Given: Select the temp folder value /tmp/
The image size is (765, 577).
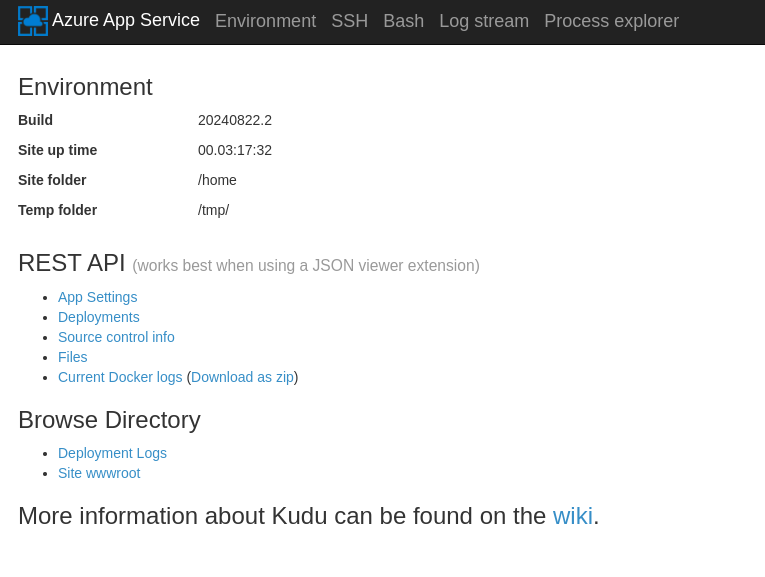Looking at the screenshot, I should pos(213,210).
